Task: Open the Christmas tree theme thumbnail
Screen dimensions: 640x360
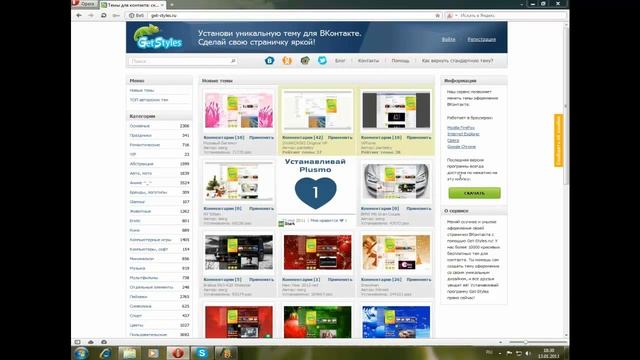Action: 239,182
